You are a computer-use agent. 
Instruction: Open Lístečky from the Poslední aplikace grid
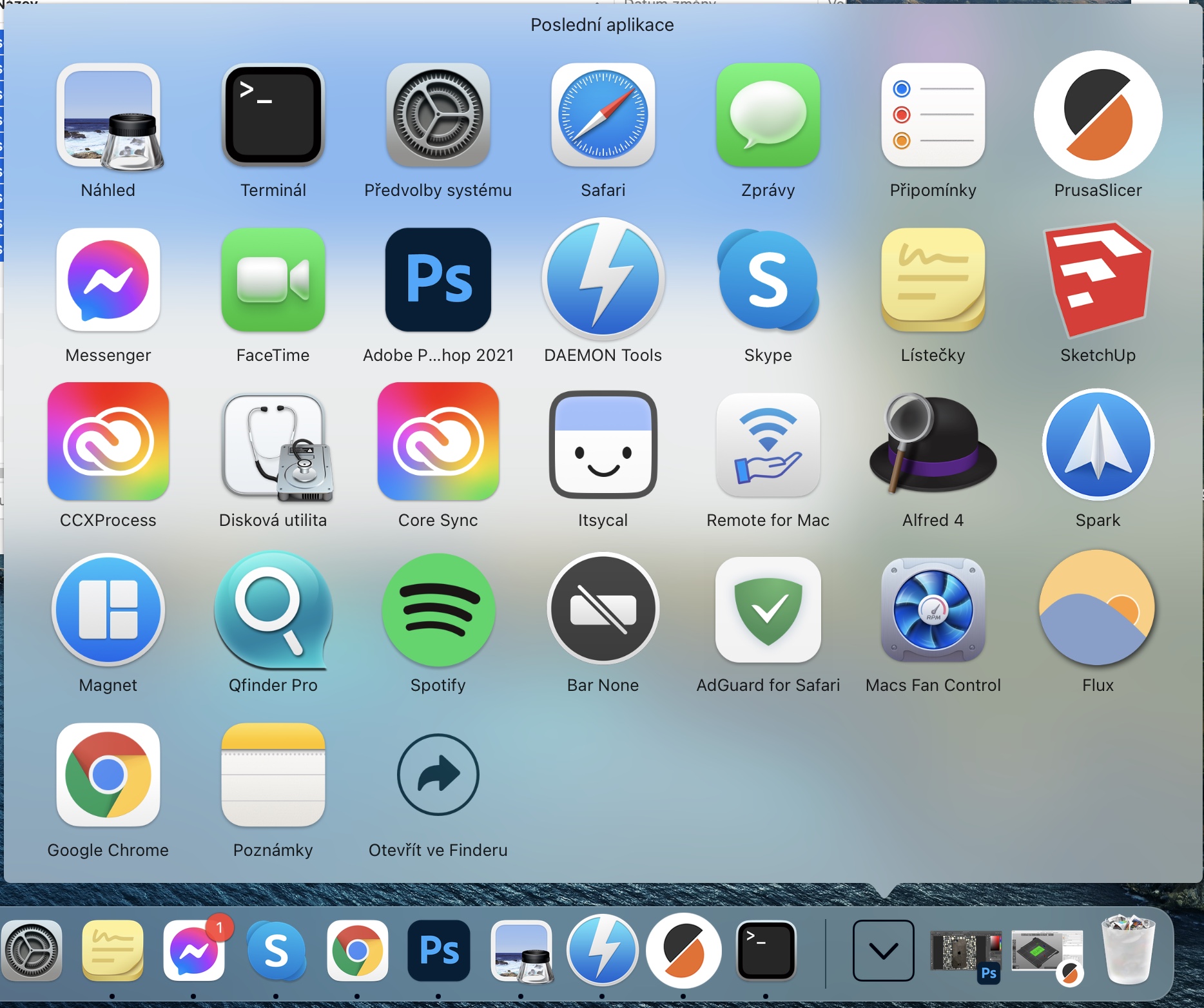pyautogui.click(x=933, y=280)
